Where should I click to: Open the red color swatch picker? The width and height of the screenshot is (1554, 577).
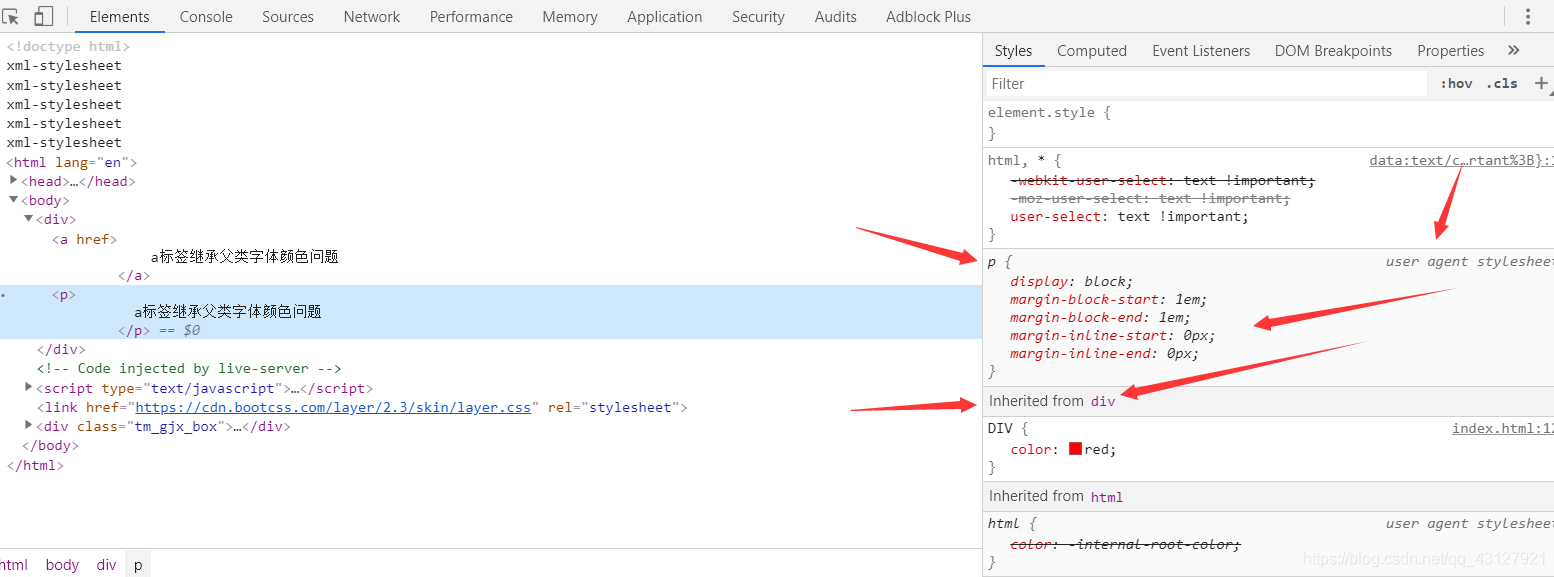pyautogui.click(x=1075, y=449)
